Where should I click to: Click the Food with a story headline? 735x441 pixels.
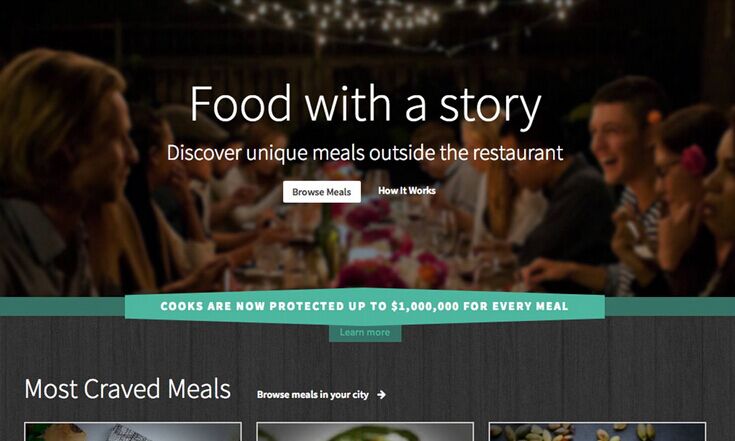coord(365,104)
